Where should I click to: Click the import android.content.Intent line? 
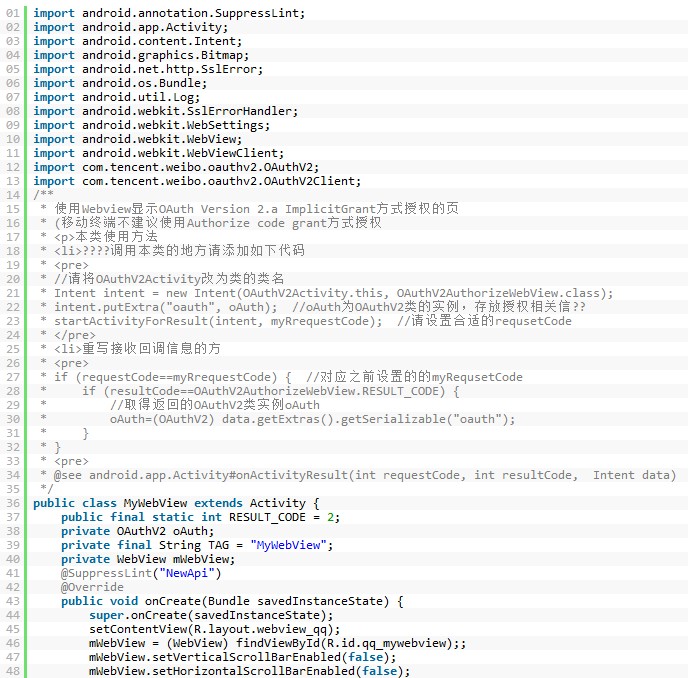click(138, 41)
